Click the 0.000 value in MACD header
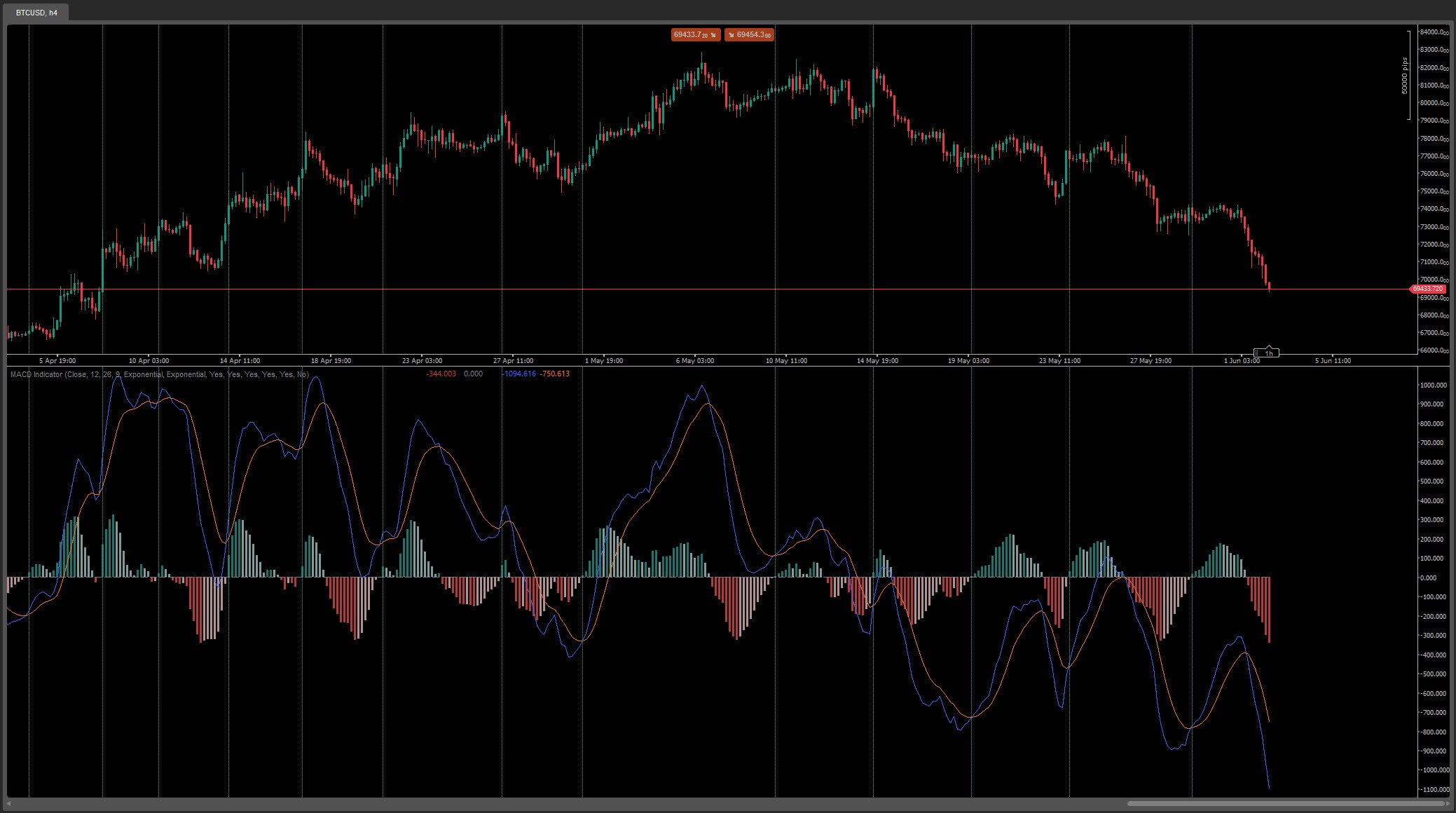Image resolution: width=1456 pixels, height=813 pixels. pos(473,374)
